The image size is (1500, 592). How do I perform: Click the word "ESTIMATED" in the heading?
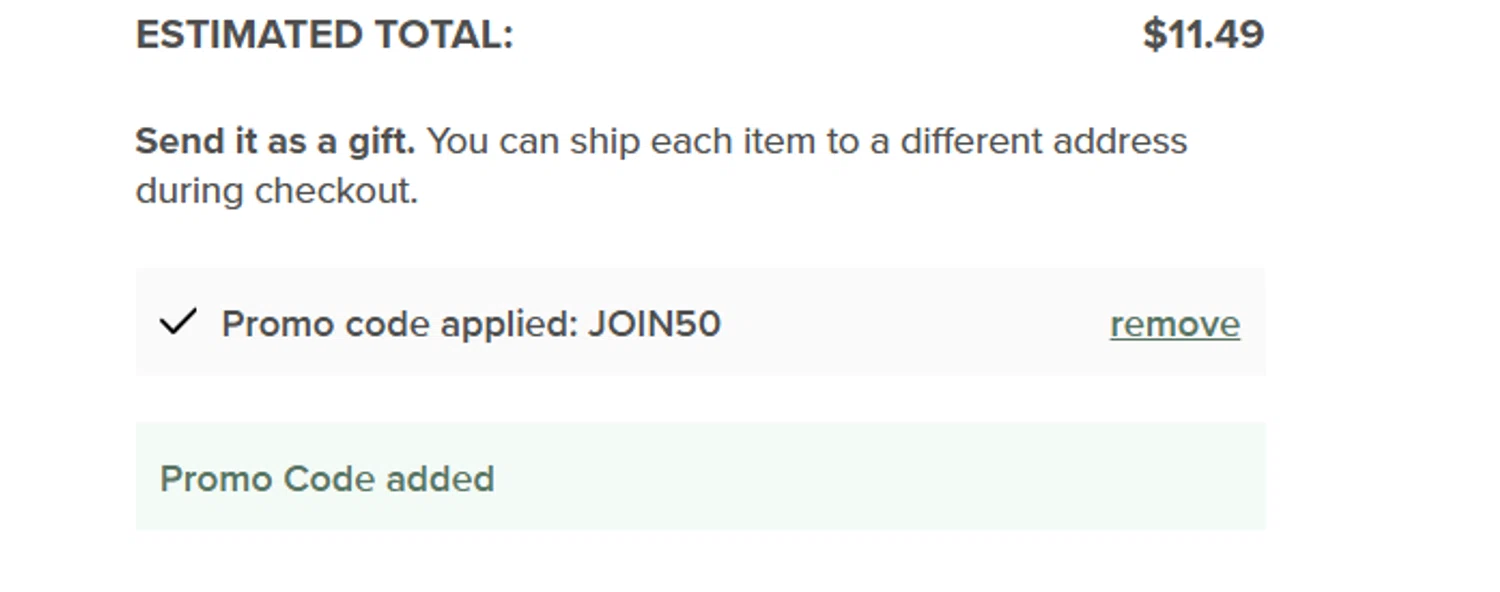pyautogui.click(x=250, y=35)
